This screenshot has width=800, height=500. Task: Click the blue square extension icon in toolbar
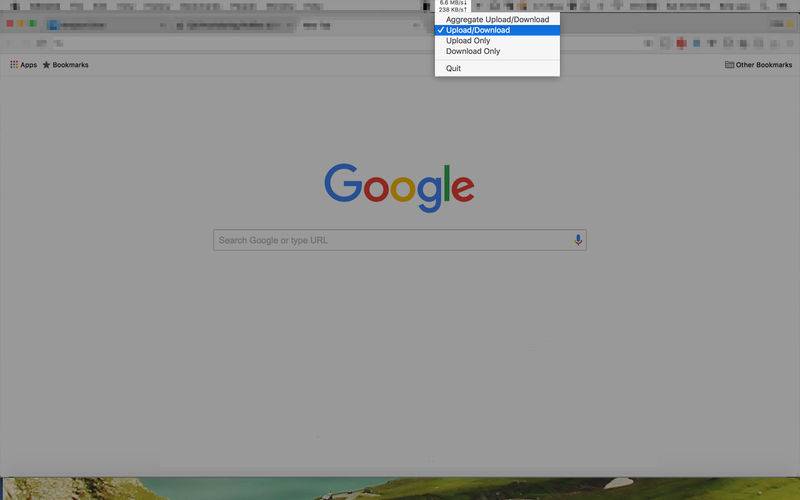[x=696, y=43]
